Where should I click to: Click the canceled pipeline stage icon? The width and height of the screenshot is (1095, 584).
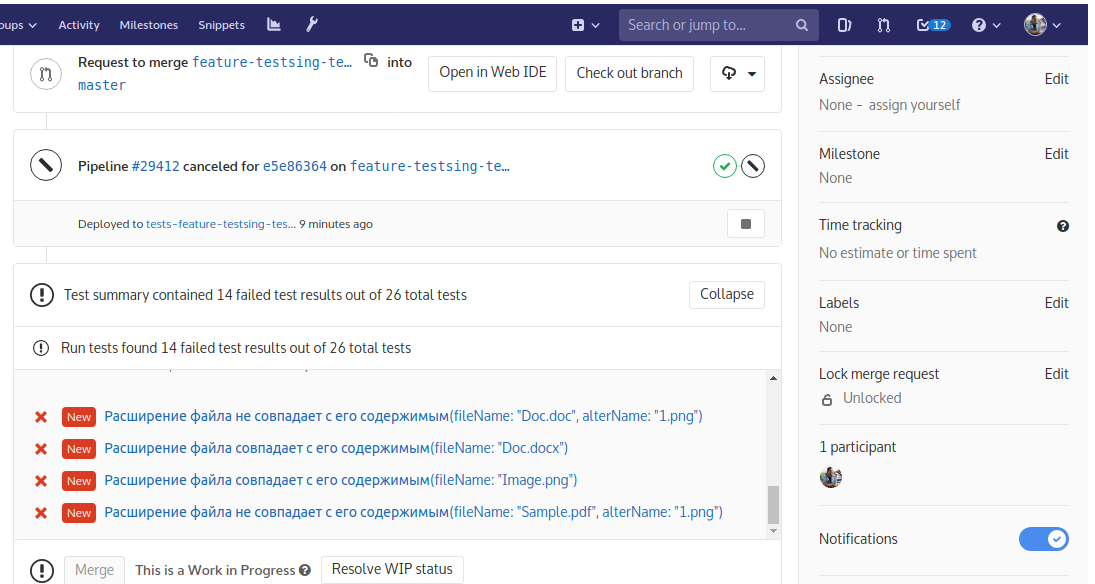coord(753,166)
